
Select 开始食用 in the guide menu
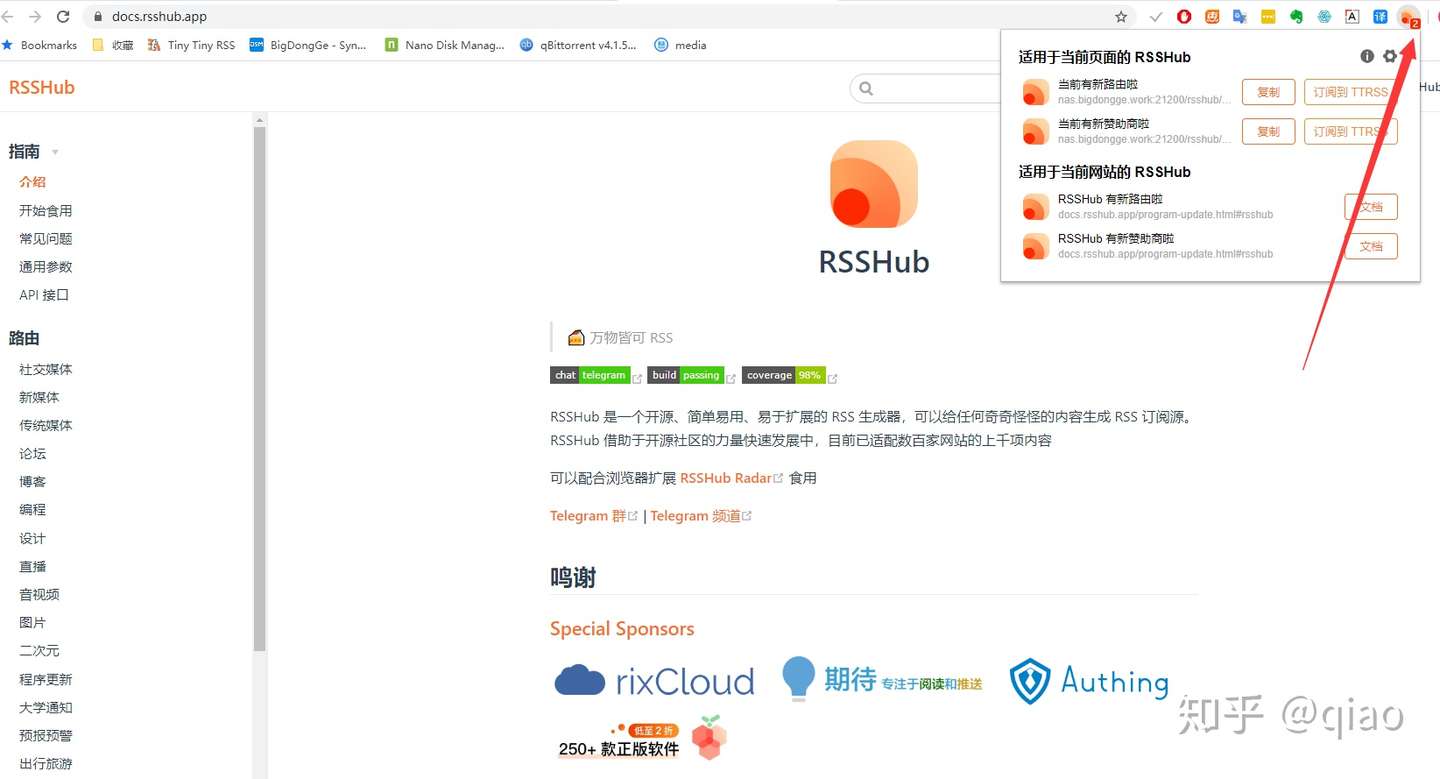pos(46,211)
